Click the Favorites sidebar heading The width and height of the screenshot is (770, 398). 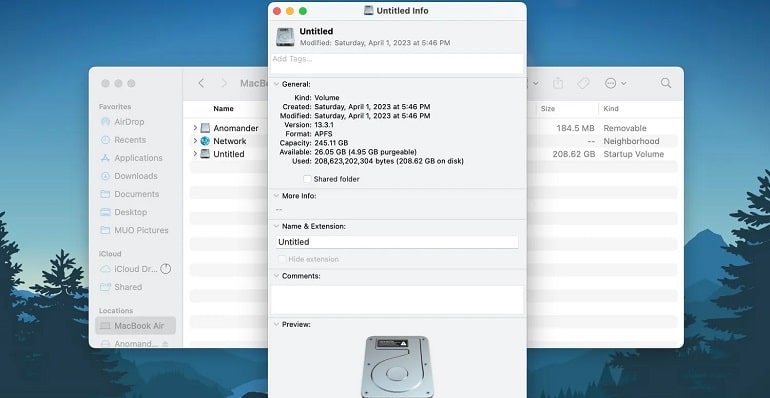point(115,107)
